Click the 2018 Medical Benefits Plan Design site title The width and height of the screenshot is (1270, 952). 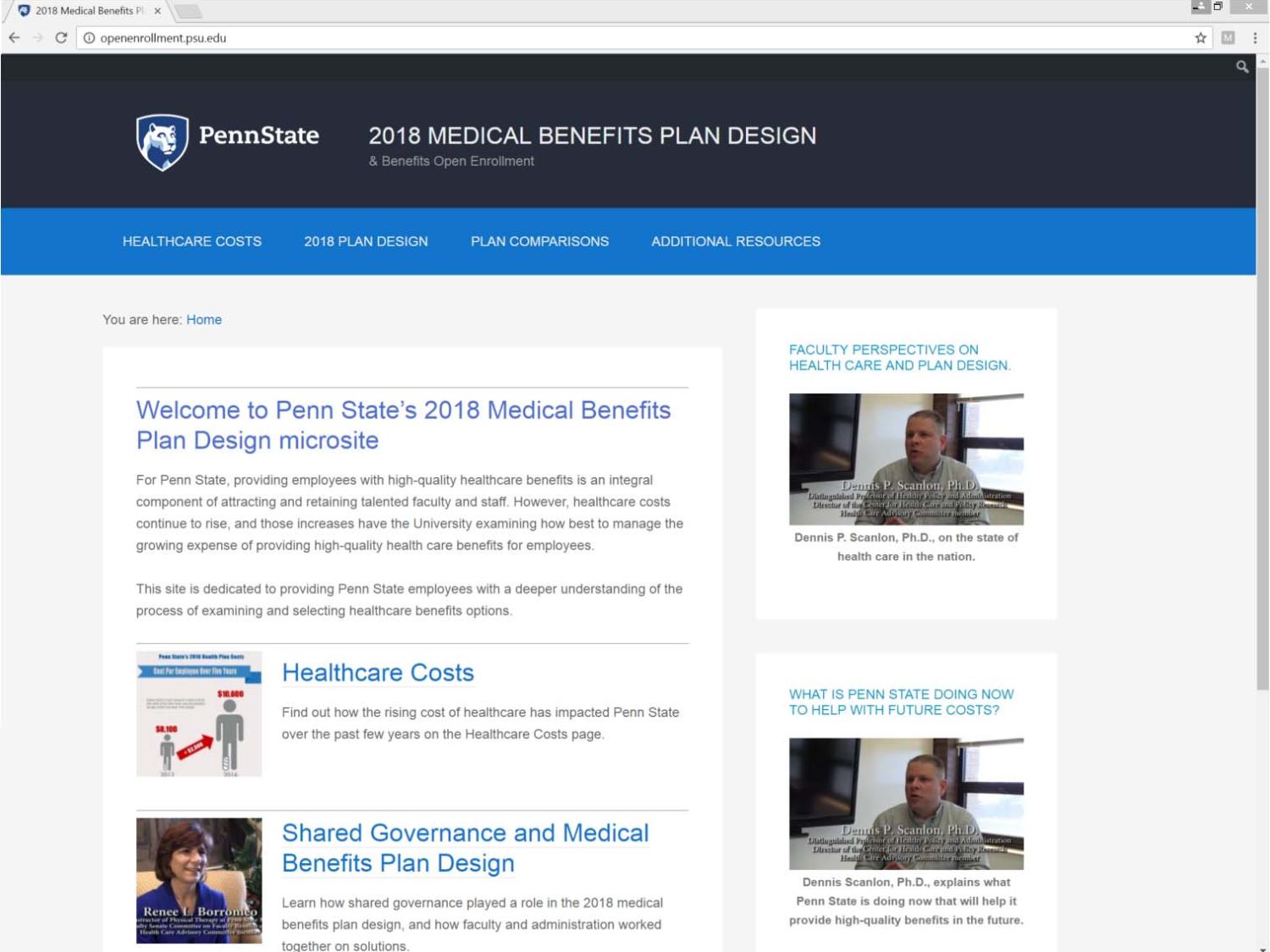coord(593,135)
